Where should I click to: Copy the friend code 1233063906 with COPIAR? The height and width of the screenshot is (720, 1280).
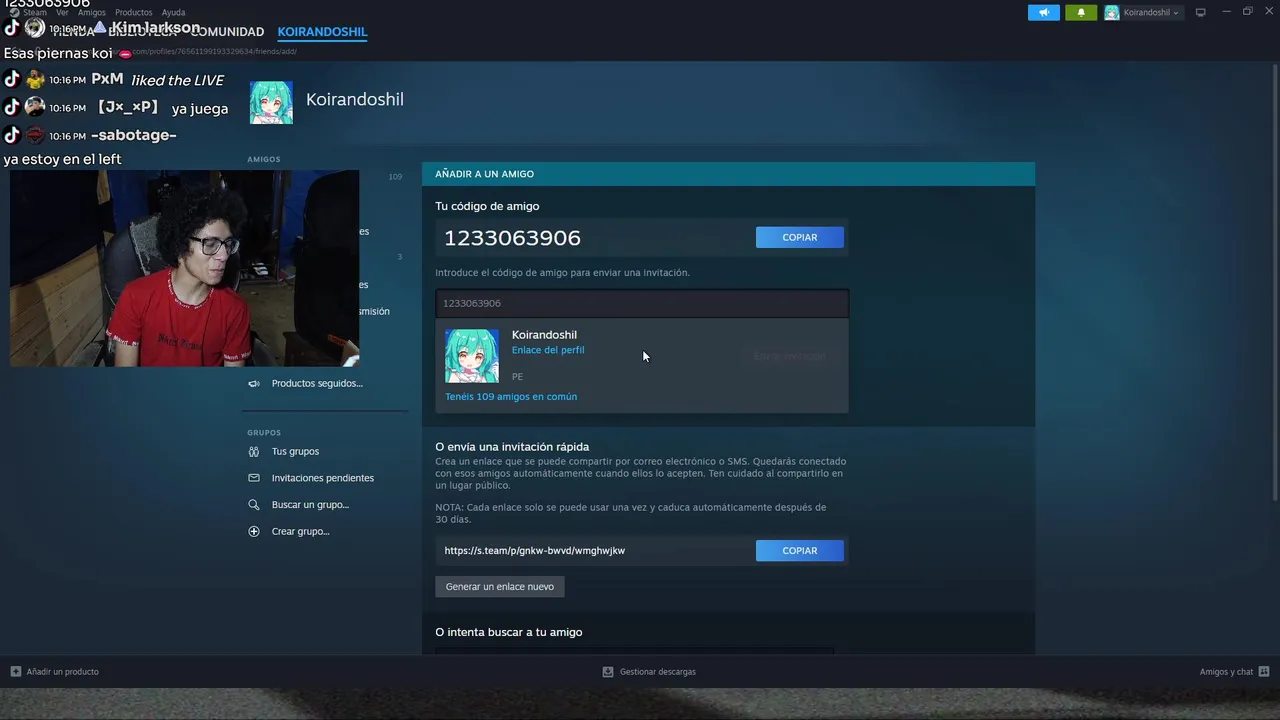(x=800, y=237)
